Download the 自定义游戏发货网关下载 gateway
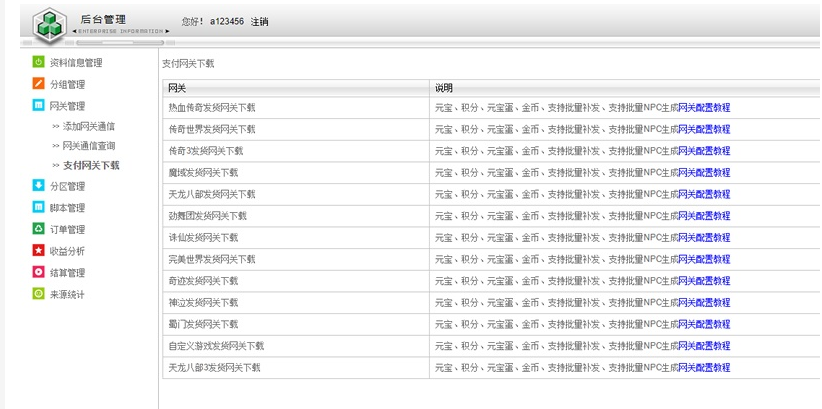 click(216, 346)
